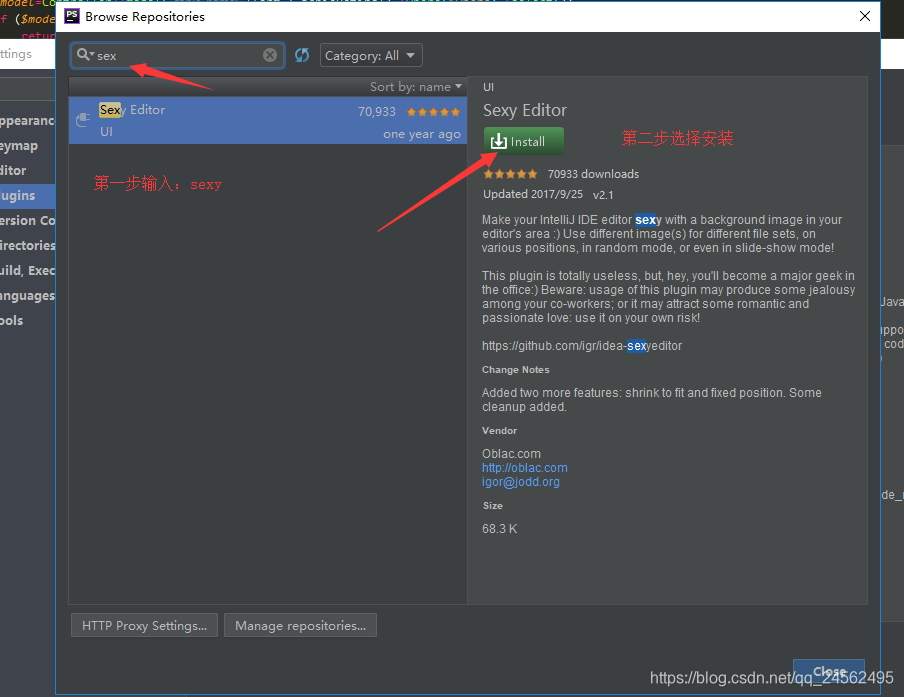The height and width of the screenshot is (697, 904).
Task: Click the 'Updated 2017/9/25' text
Action: point(533,194)
